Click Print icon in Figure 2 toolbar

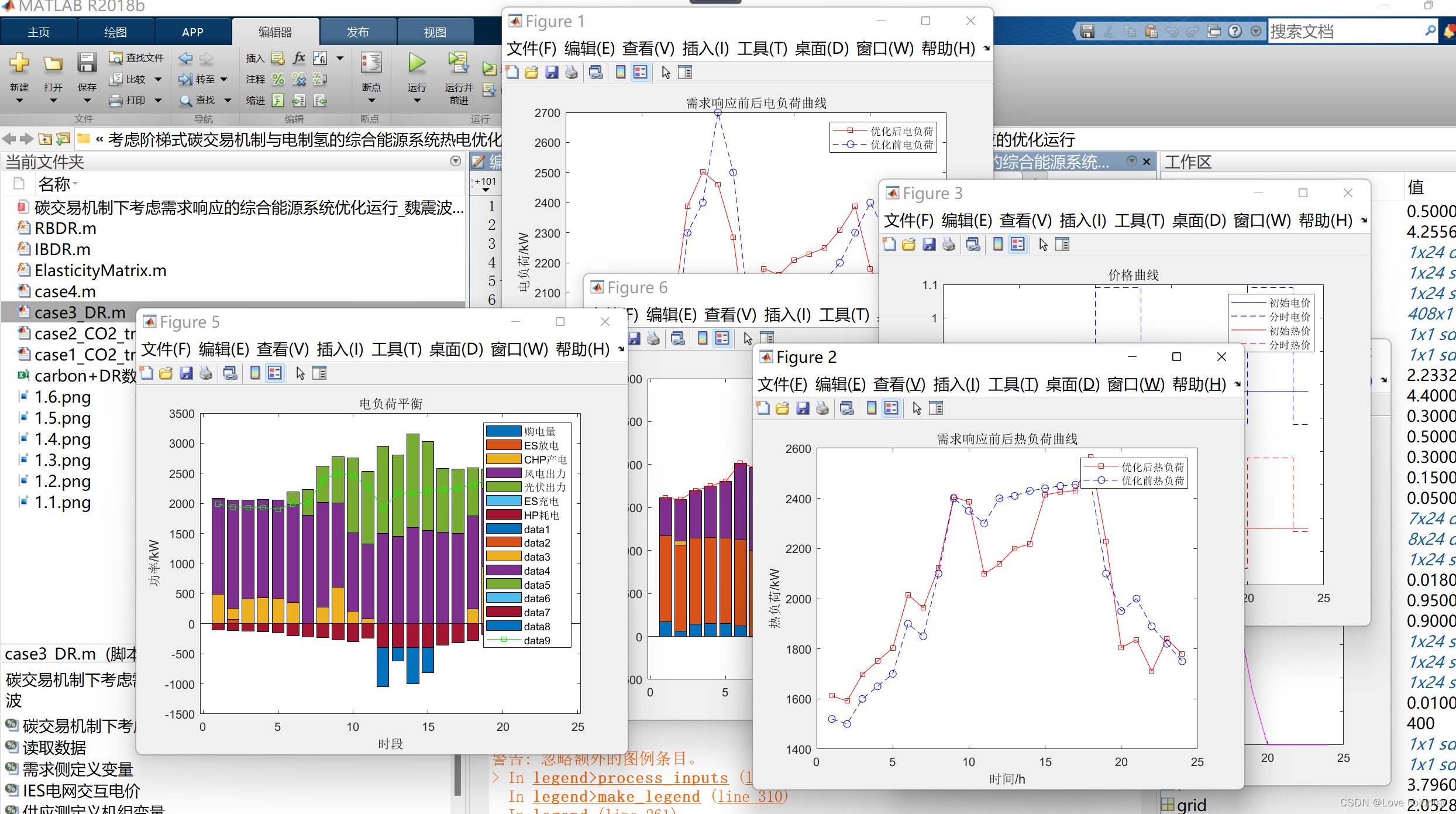click(x=822, y=408)
